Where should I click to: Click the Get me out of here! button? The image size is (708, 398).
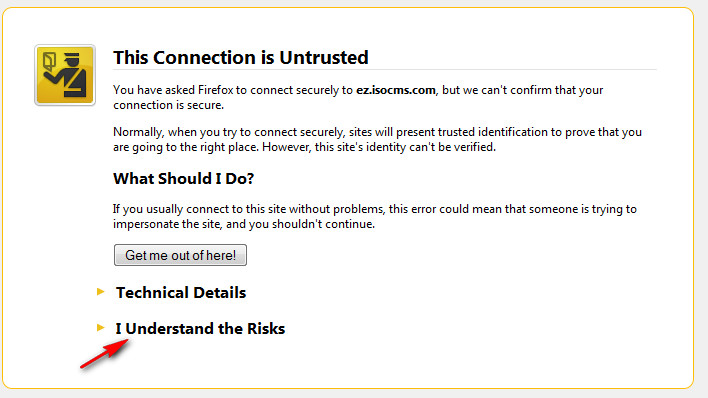pos(180,255)
